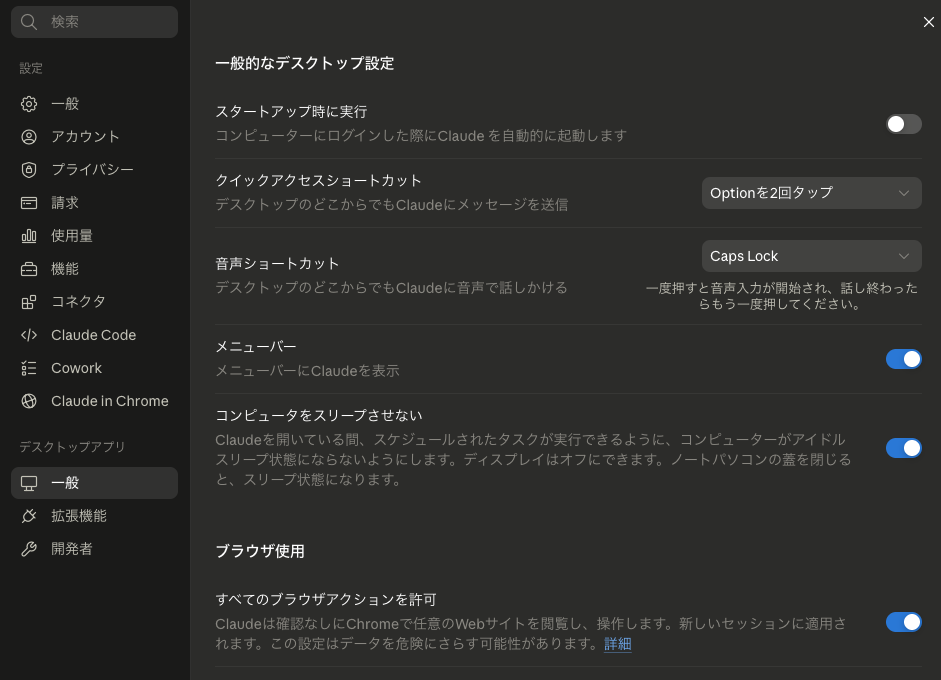Open 拡張機能 under デスクトップアプリ
941x680 pixels.
click(x=94, y=516)
